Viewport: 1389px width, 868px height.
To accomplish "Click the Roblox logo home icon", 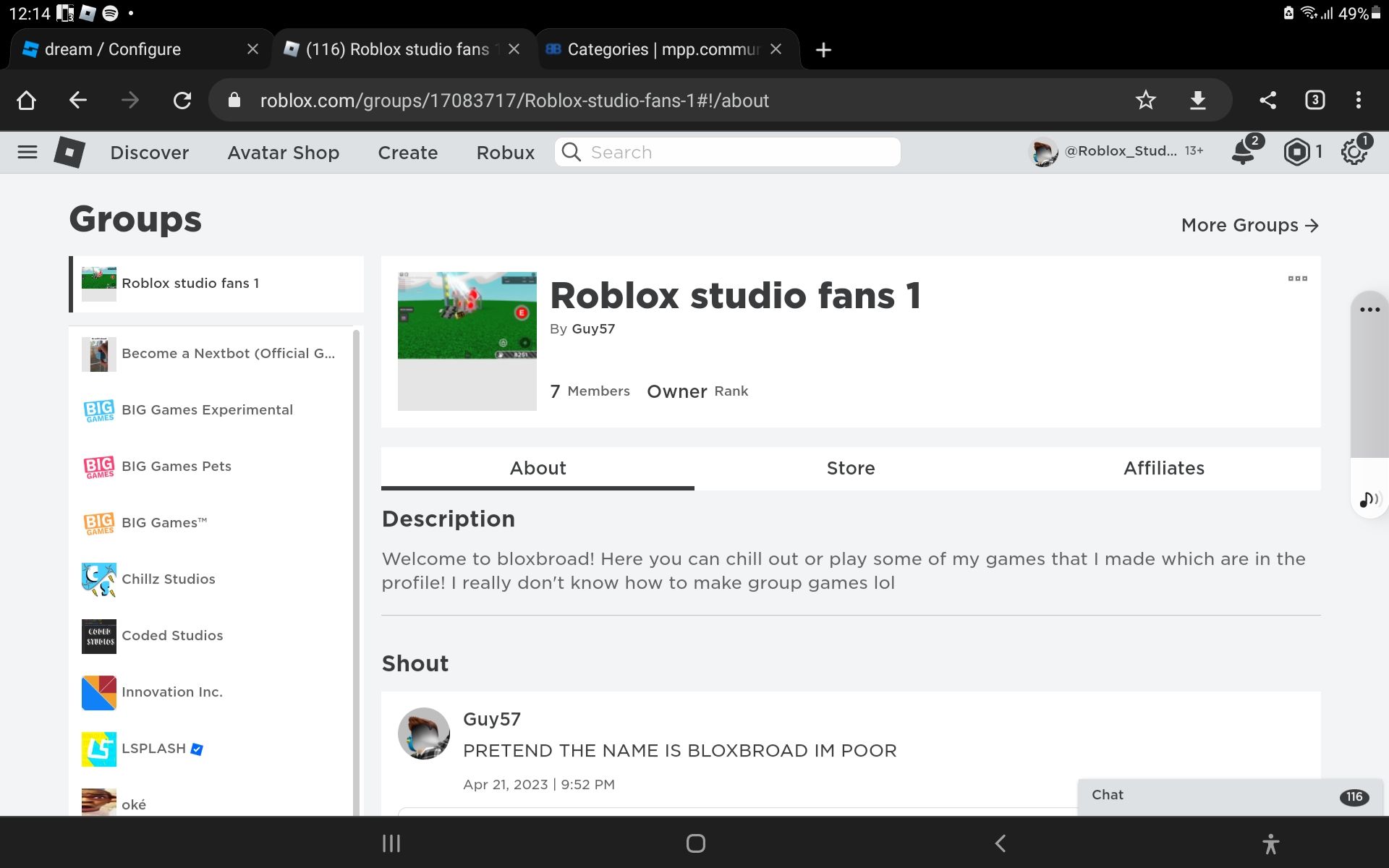I will [x=69, y=152].
